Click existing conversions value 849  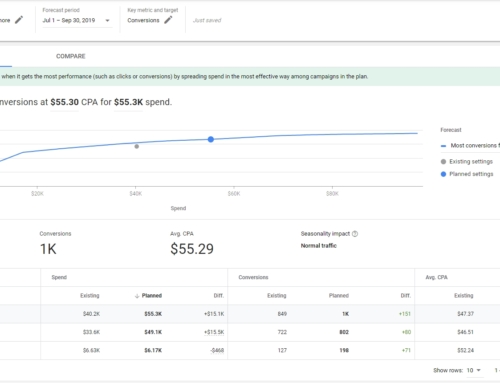[282, 314]
